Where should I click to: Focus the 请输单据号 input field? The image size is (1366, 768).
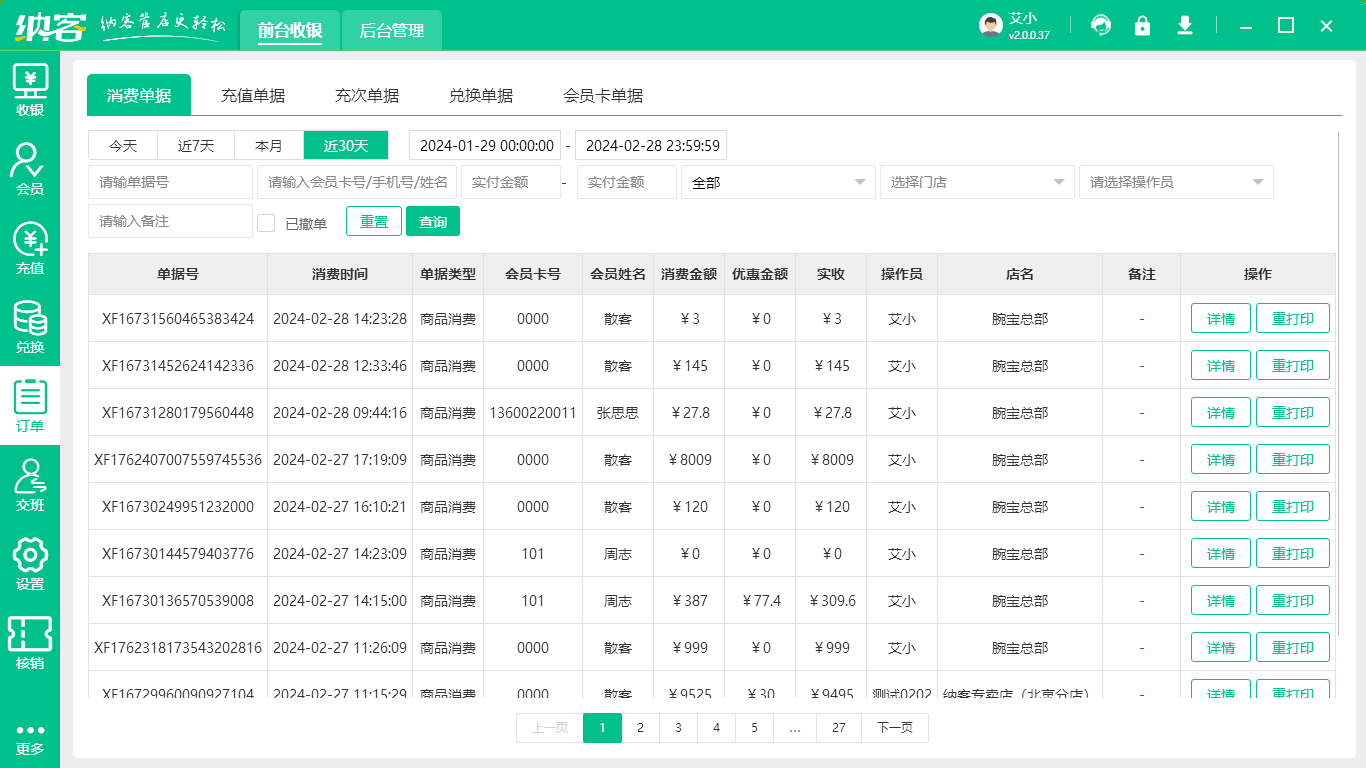click(x=170, y=182)
